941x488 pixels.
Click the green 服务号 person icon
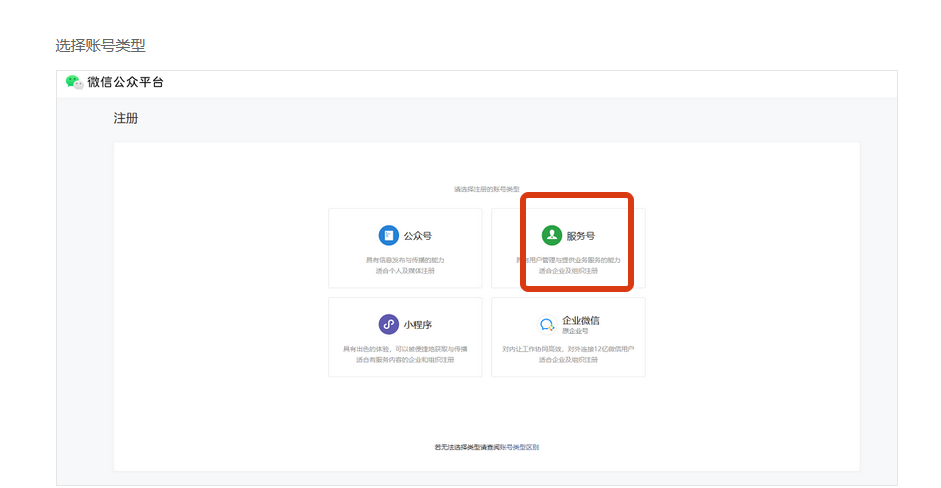[552, 235]
